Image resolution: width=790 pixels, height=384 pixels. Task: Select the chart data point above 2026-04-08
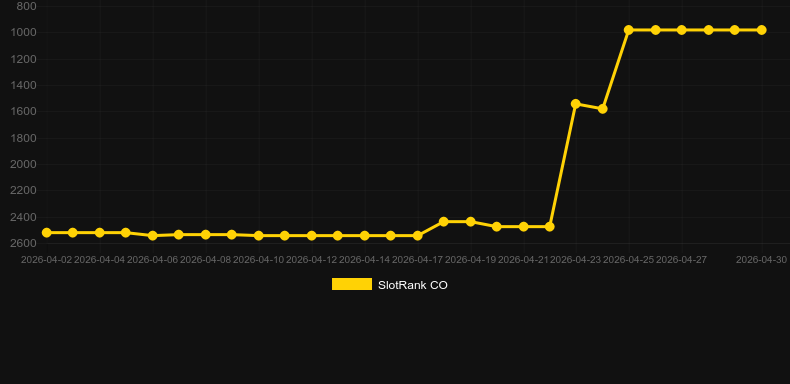(x=206, y=235)
